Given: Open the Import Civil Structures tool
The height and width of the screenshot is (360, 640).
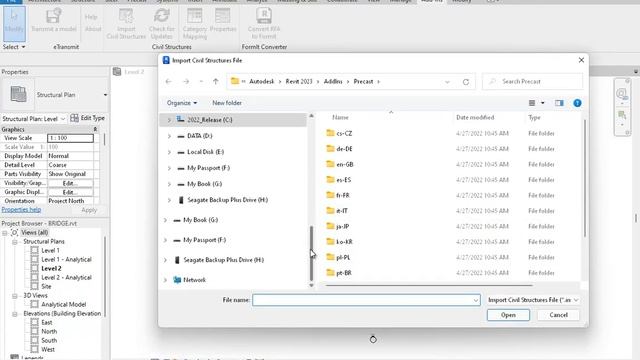Looking at the screenshot, I should [x=126, y=24].
